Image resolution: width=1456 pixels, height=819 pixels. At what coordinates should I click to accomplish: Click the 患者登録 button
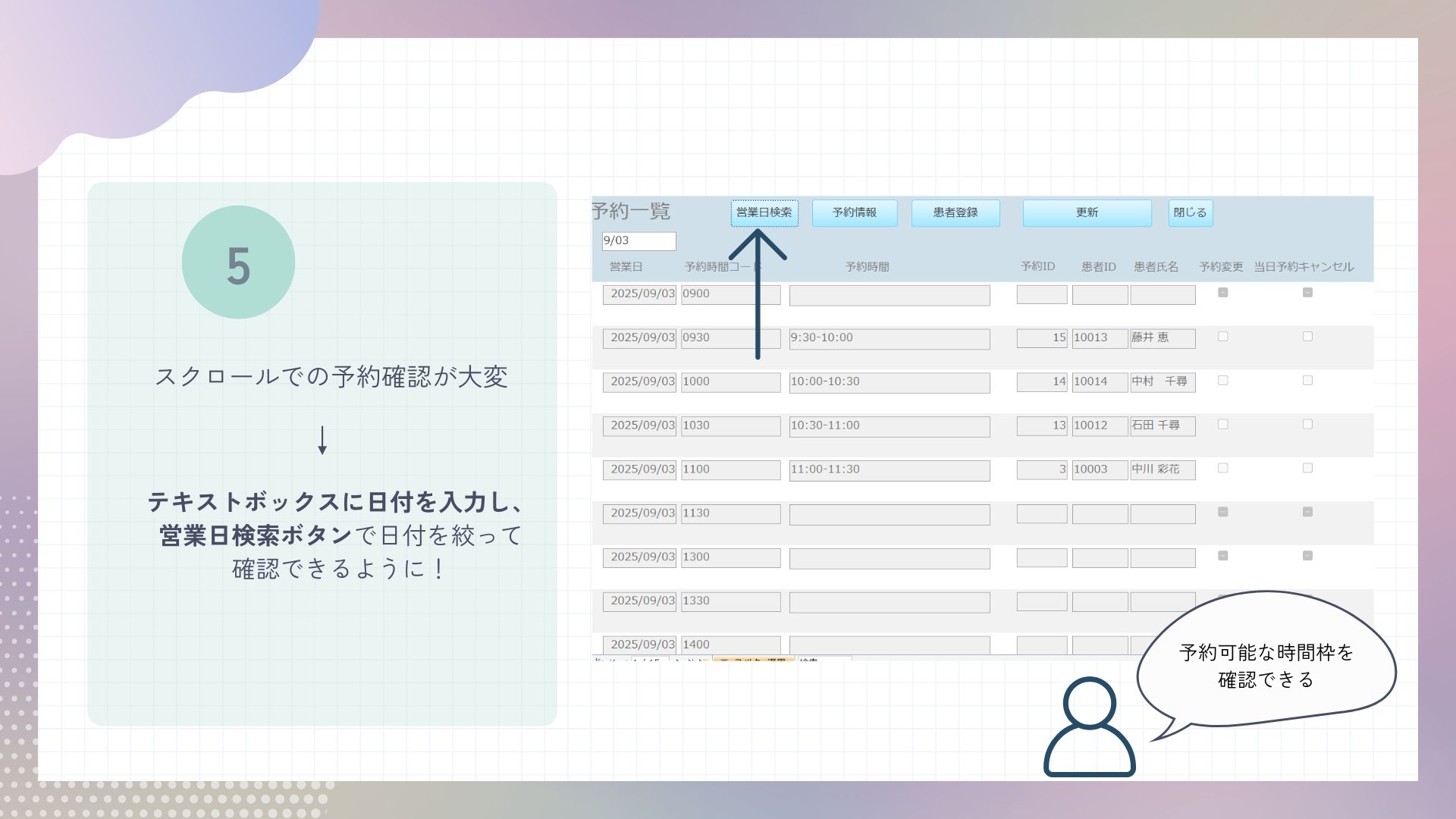tap(955, 213)
